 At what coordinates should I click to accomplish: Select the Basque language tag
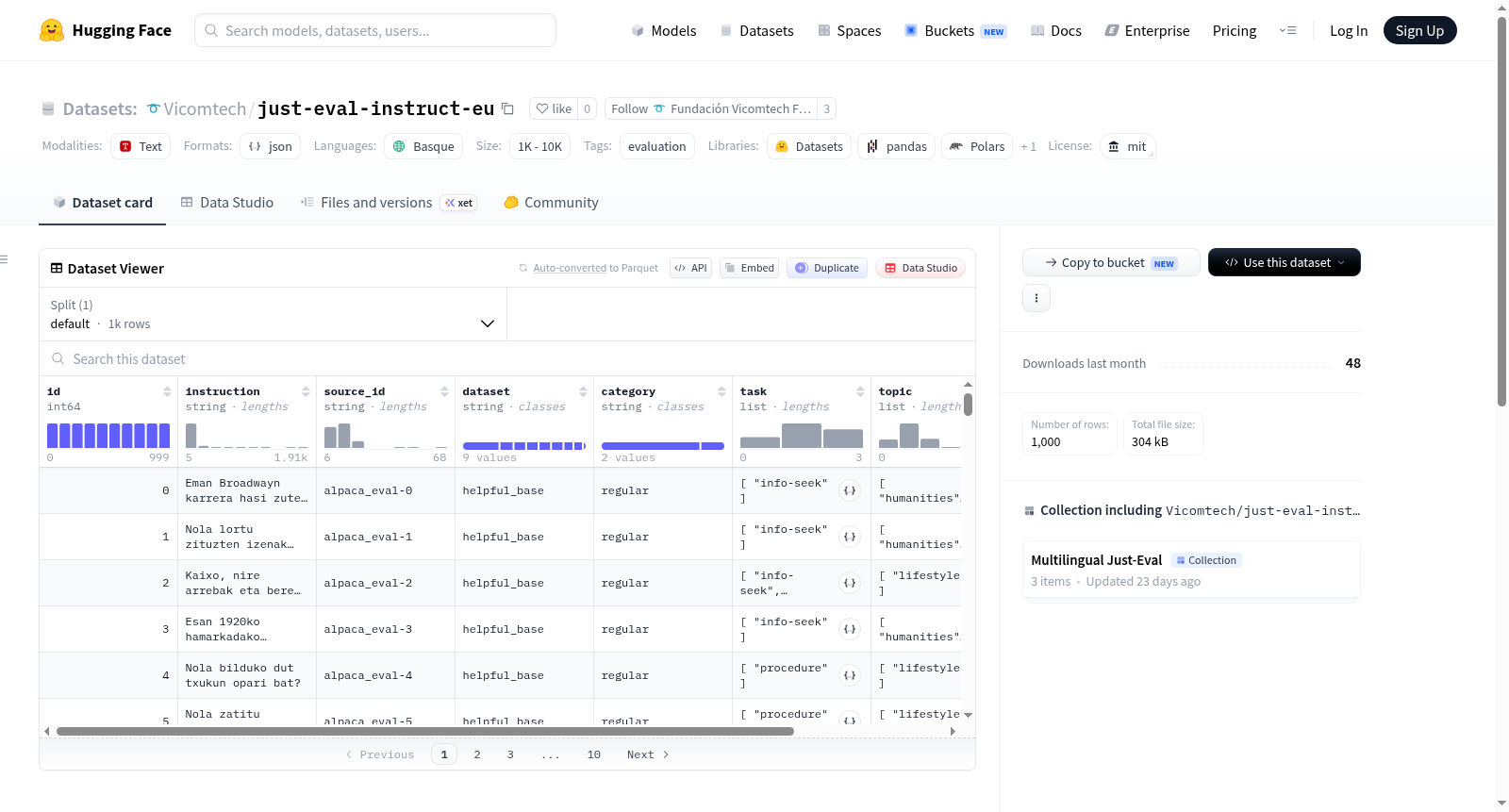pyautogui.click(x=423, y=146)
